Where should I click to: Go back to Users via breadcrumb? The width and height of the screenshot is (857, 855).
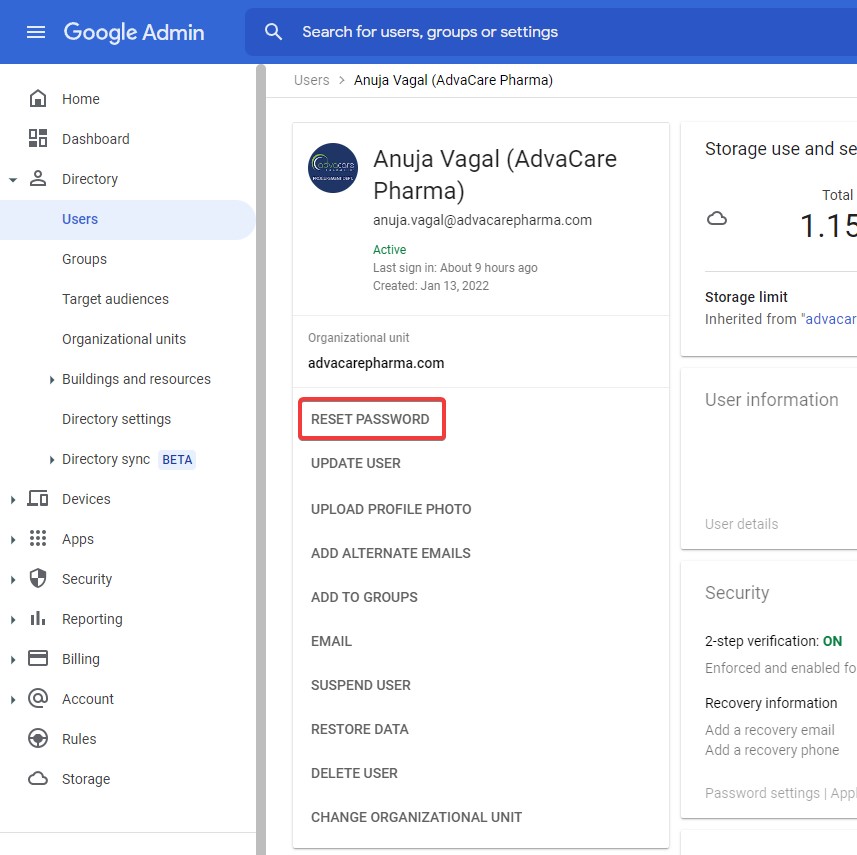[x=312, y=80]
